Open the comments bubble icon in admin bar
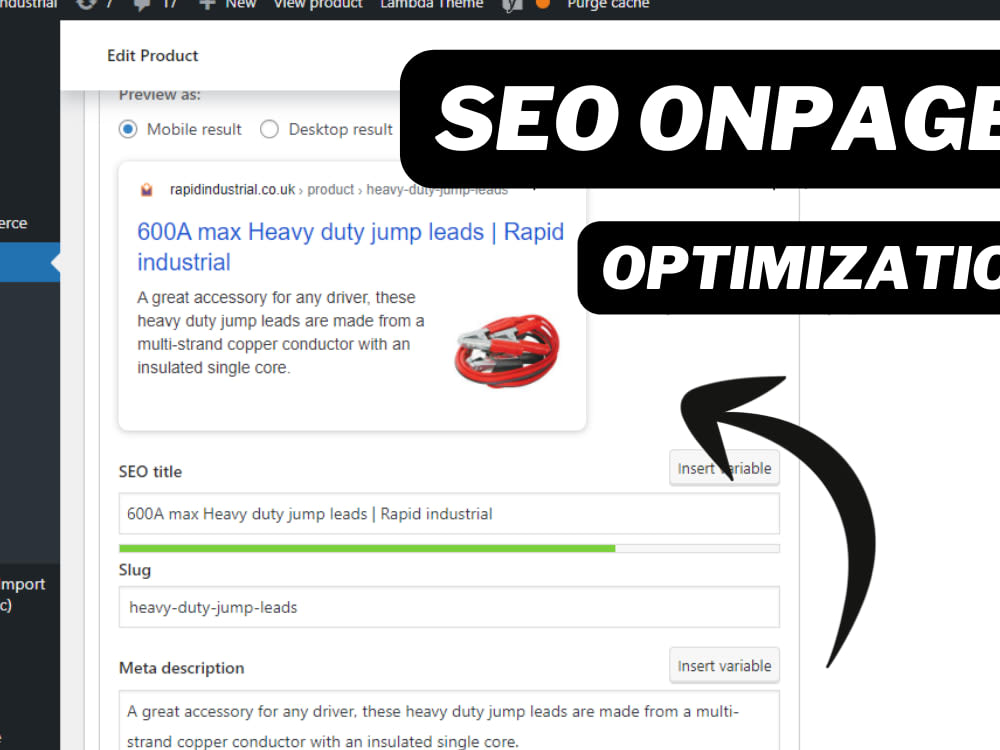 pos(142,4)
